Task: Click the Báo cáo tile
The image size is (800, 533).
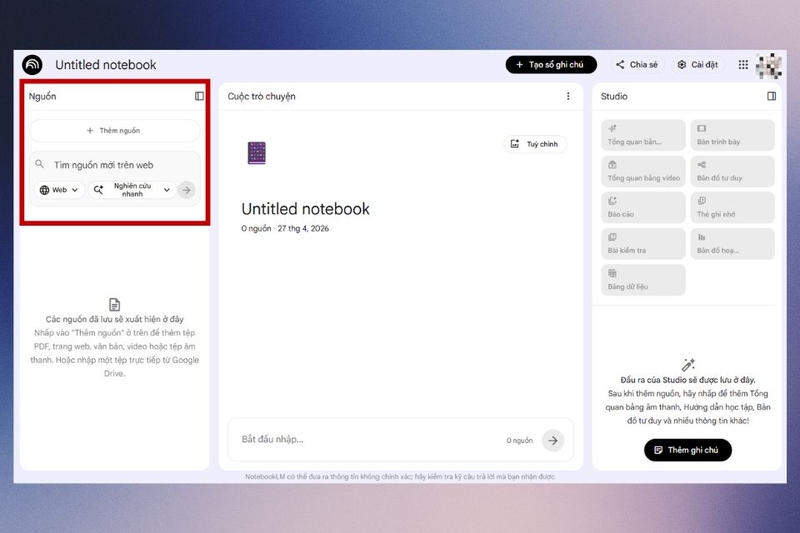Action: [x=643, y=207]
